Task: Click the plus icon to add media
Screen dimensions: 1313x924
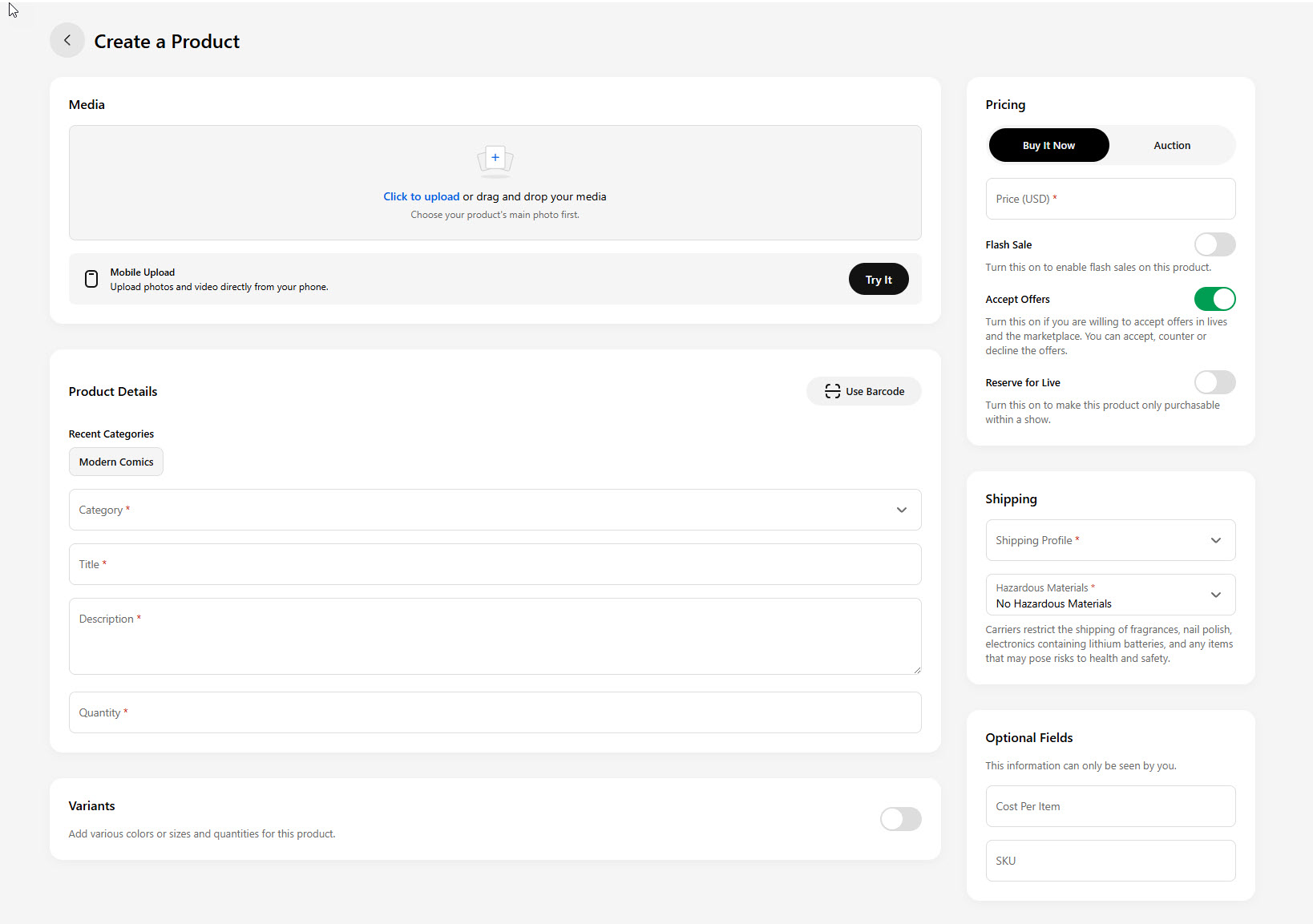Action: click(x=495, y=159)
